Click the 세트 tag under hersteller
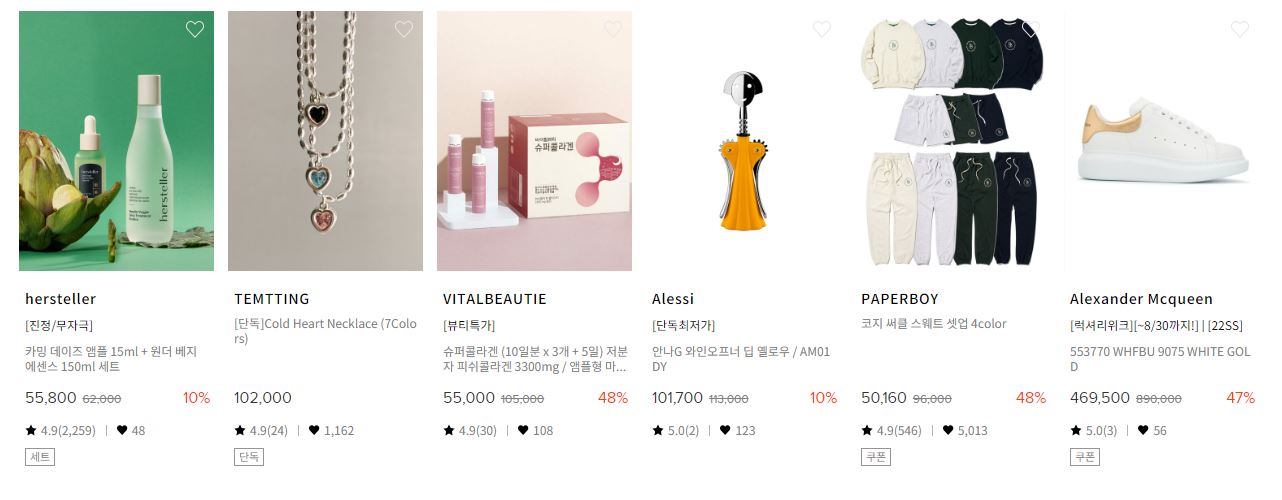Image resolution: width=1282 pixels, height=500 pixels. (x=40, y=457)
